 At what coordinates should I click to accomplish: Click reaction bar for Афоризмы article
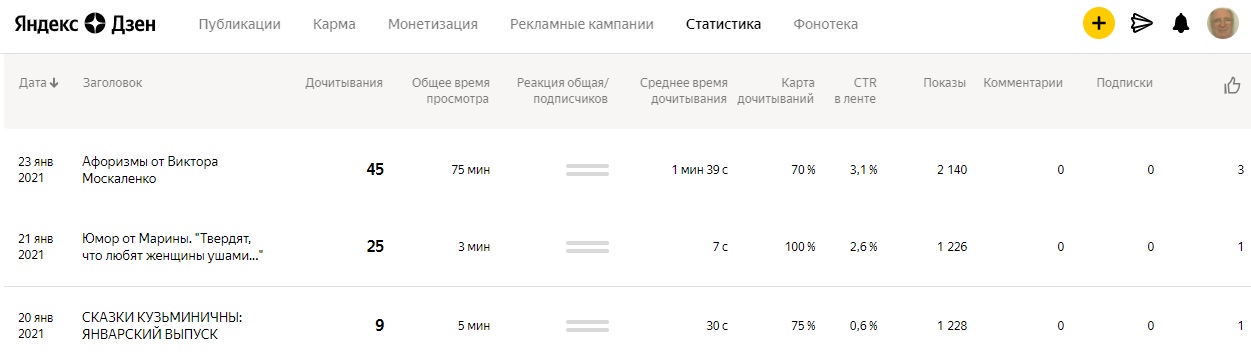(587, 170)
